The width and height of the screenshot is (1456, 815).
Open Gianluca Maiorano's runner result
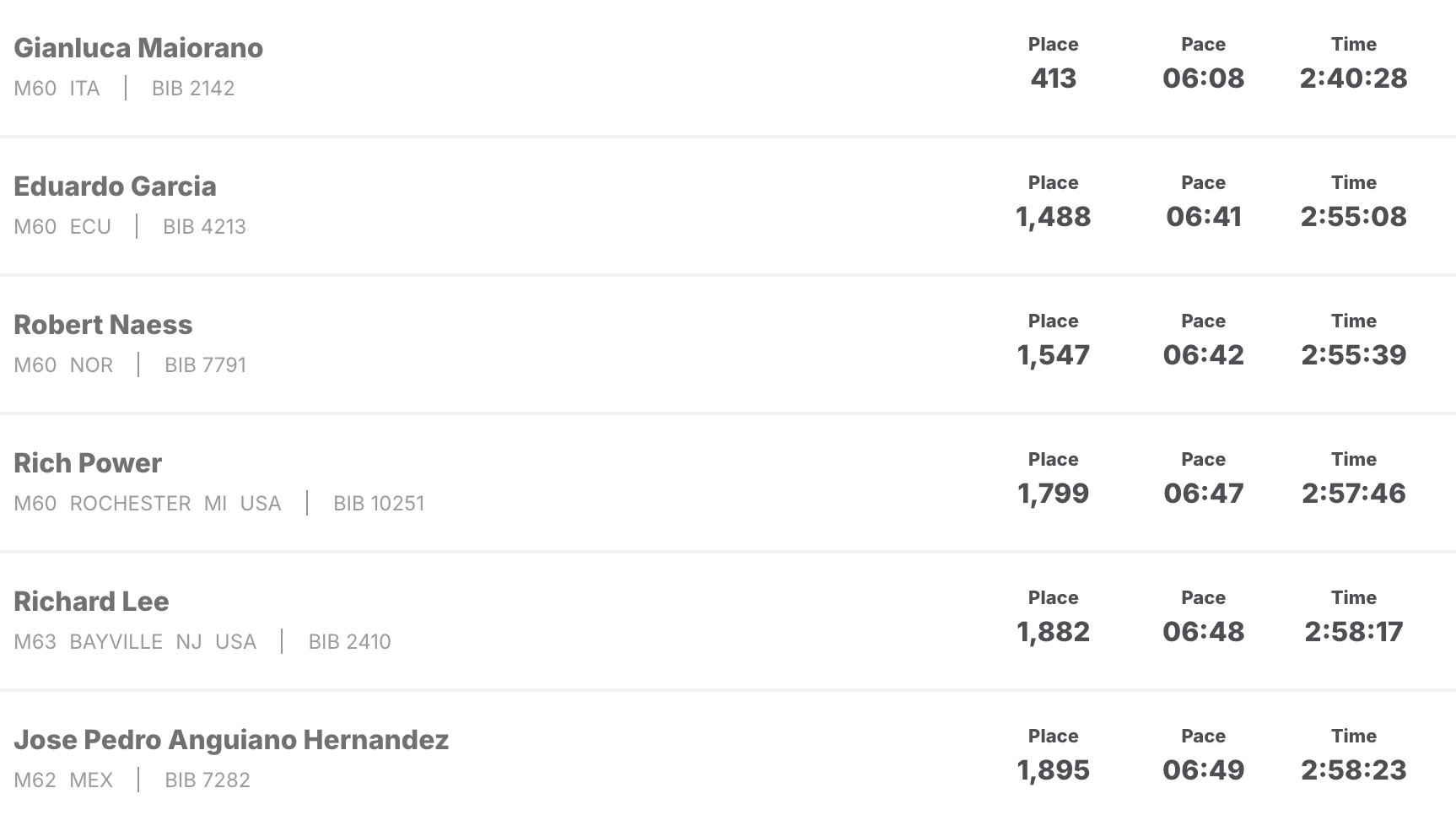[x=138, y=48]
